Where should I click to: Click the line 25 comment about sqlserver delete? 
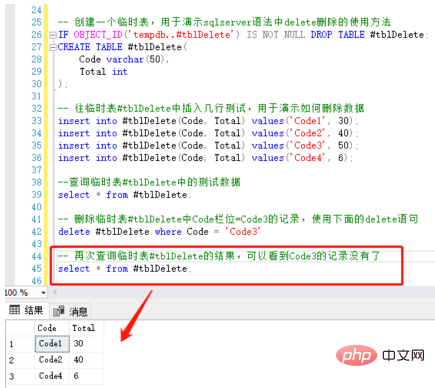coord(224,22)
